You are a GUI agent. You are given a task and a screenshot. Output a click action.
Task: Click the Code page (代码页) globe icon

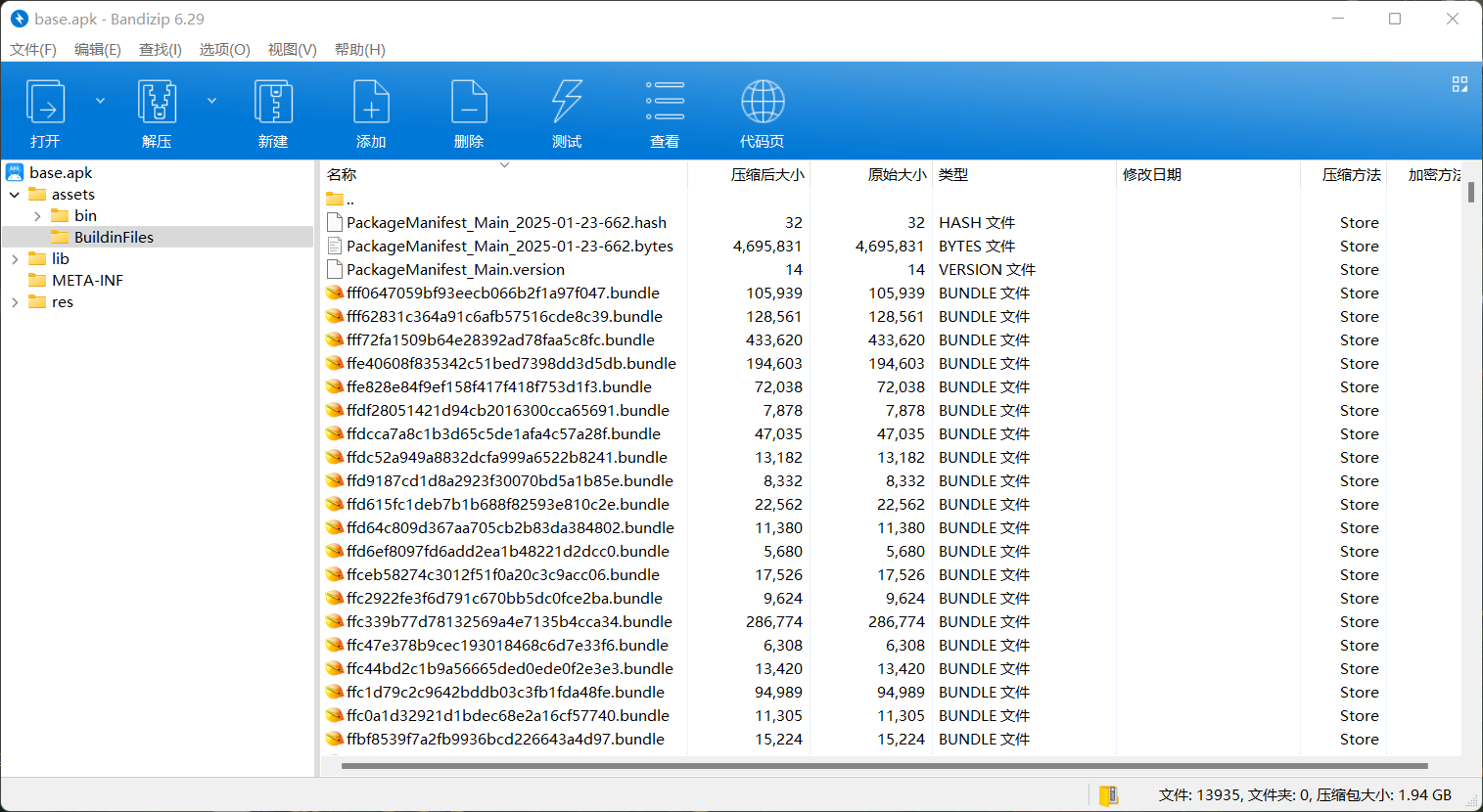[763, 102]
